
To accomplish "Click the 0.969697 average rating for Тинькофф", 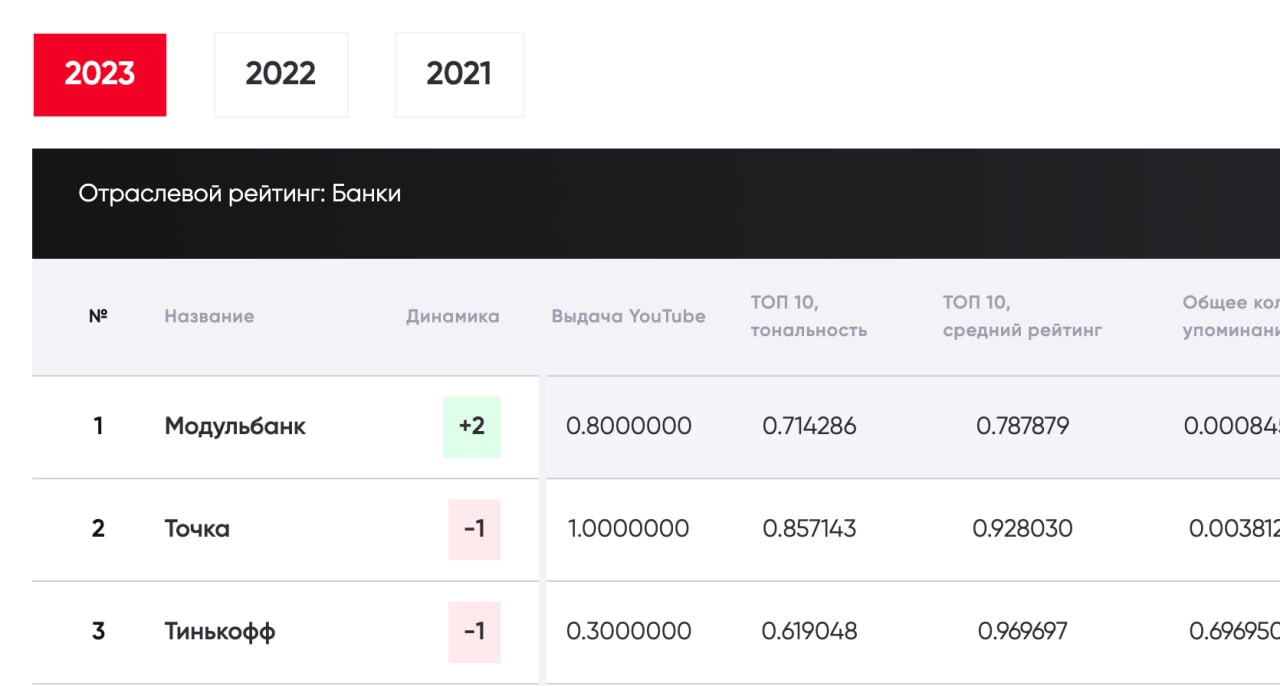I will pos(1022,631).
